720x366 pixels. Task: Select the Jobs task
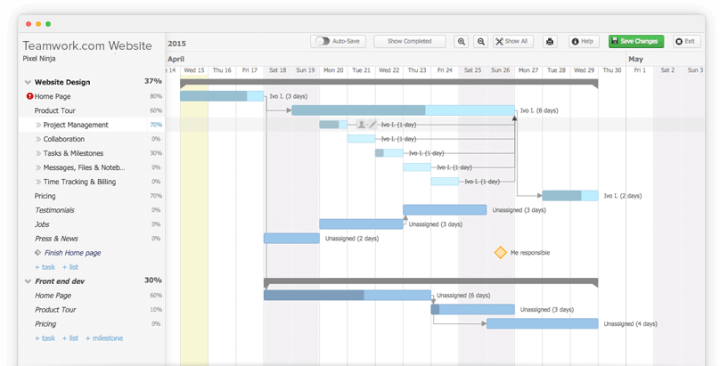42,225
